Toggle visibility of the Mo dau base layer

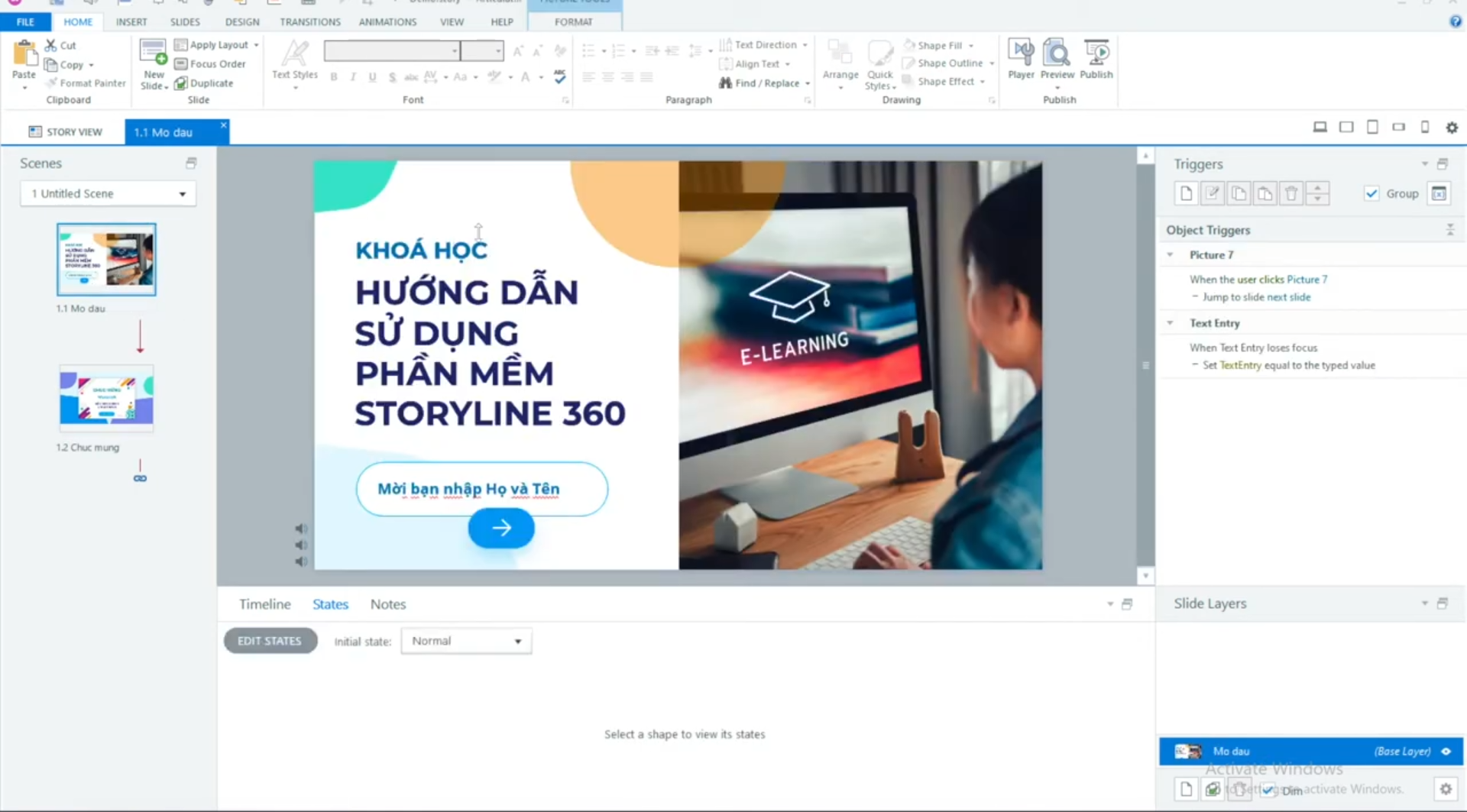[1446, 751]
